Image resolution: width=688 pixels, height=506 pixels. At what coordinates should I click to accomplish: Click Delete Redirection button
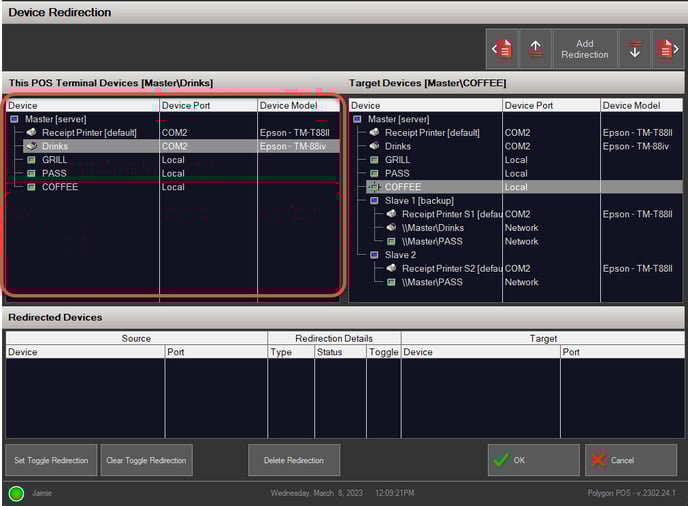pyautogui.click(x=294, y=460)
